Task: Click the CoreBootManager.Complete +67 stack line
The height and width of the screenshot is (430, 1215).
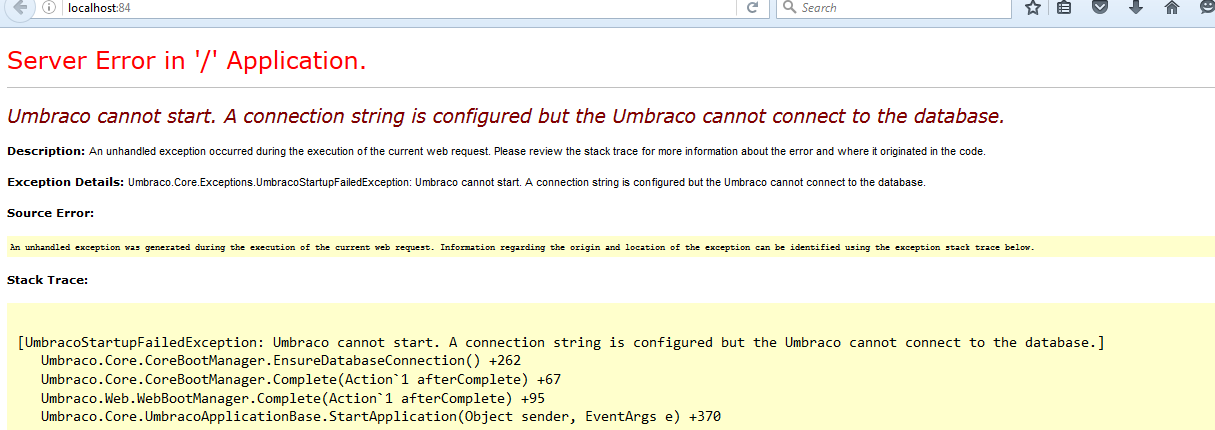Action: (x=301, y=379)
